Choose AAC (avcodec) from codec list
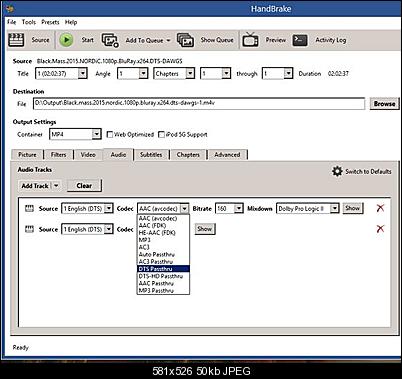The height and width of the screenshot is (379, 402). pyautogui.click(x=163, y=218)
